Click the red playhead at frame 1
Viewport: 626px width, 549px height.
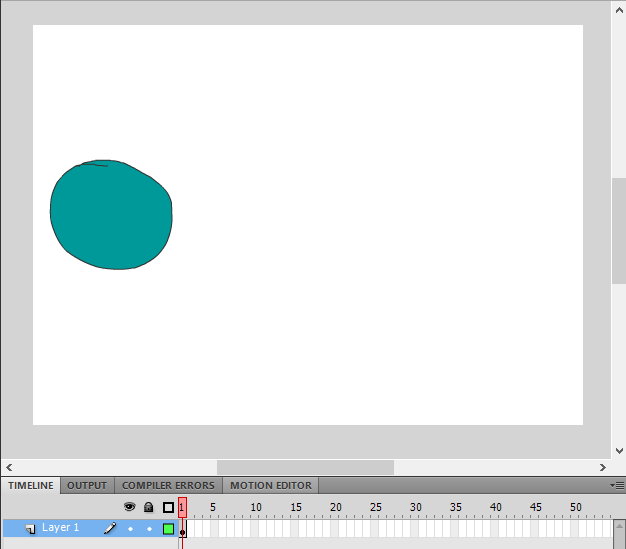click(182, 507)
